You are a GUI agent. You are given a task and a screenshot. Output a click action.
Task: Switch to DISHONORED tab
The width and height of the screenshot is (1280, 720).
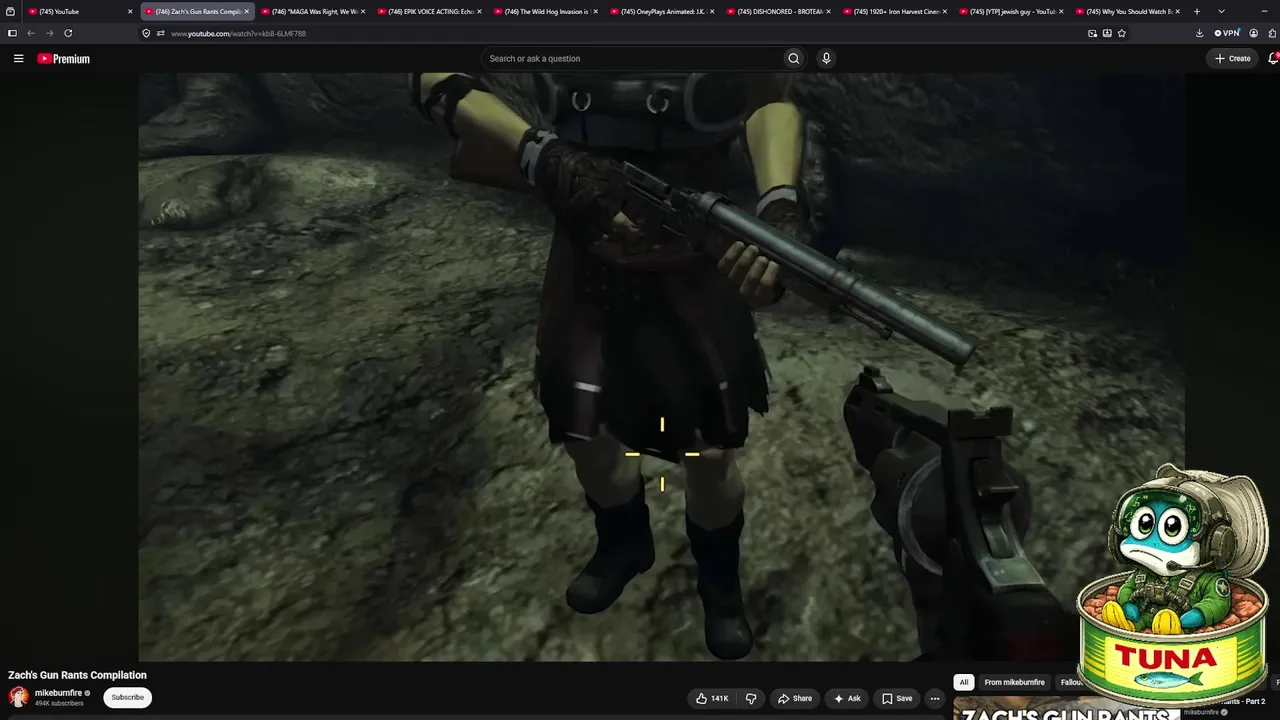pos(780,12)
